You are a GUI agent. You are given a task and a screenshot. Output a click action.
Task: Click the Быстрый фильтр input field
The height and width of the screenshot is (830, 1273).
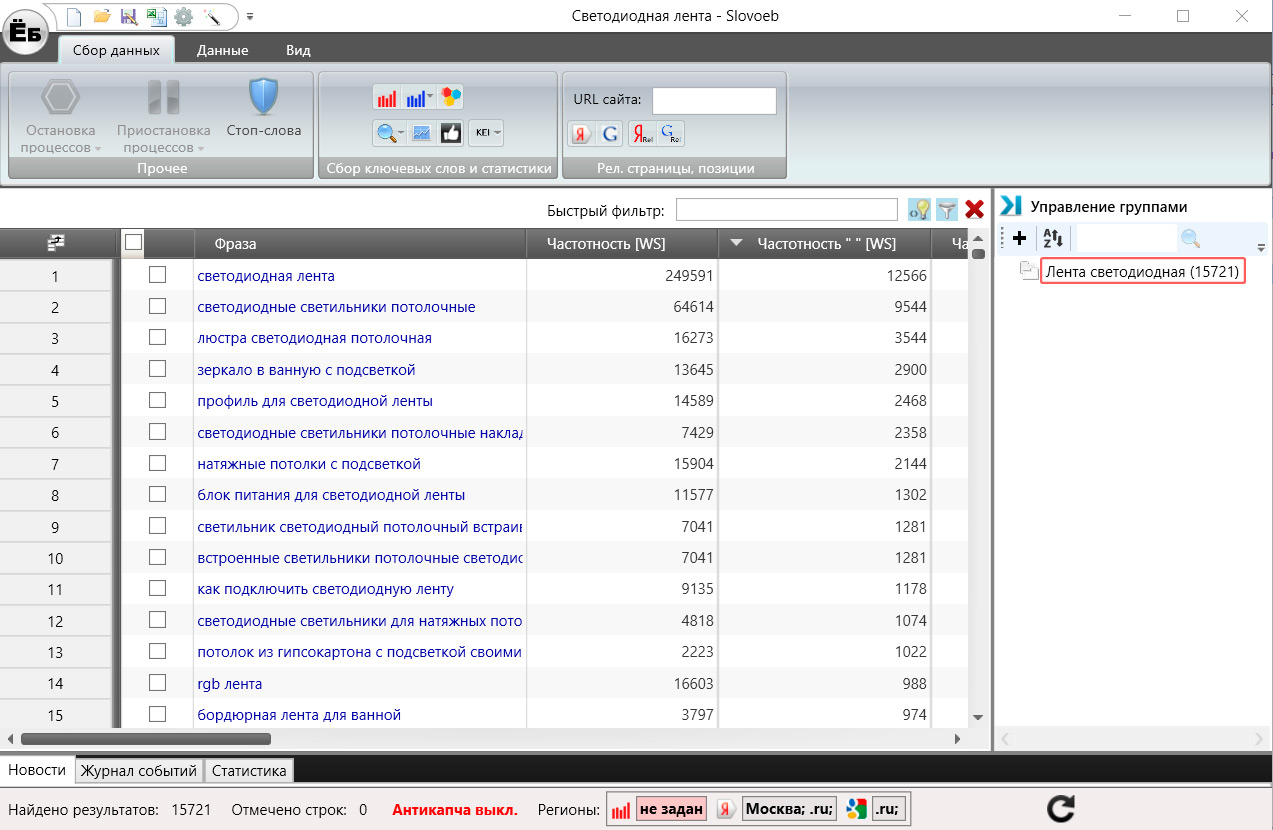pyautogui.click(x=787, y=209)
